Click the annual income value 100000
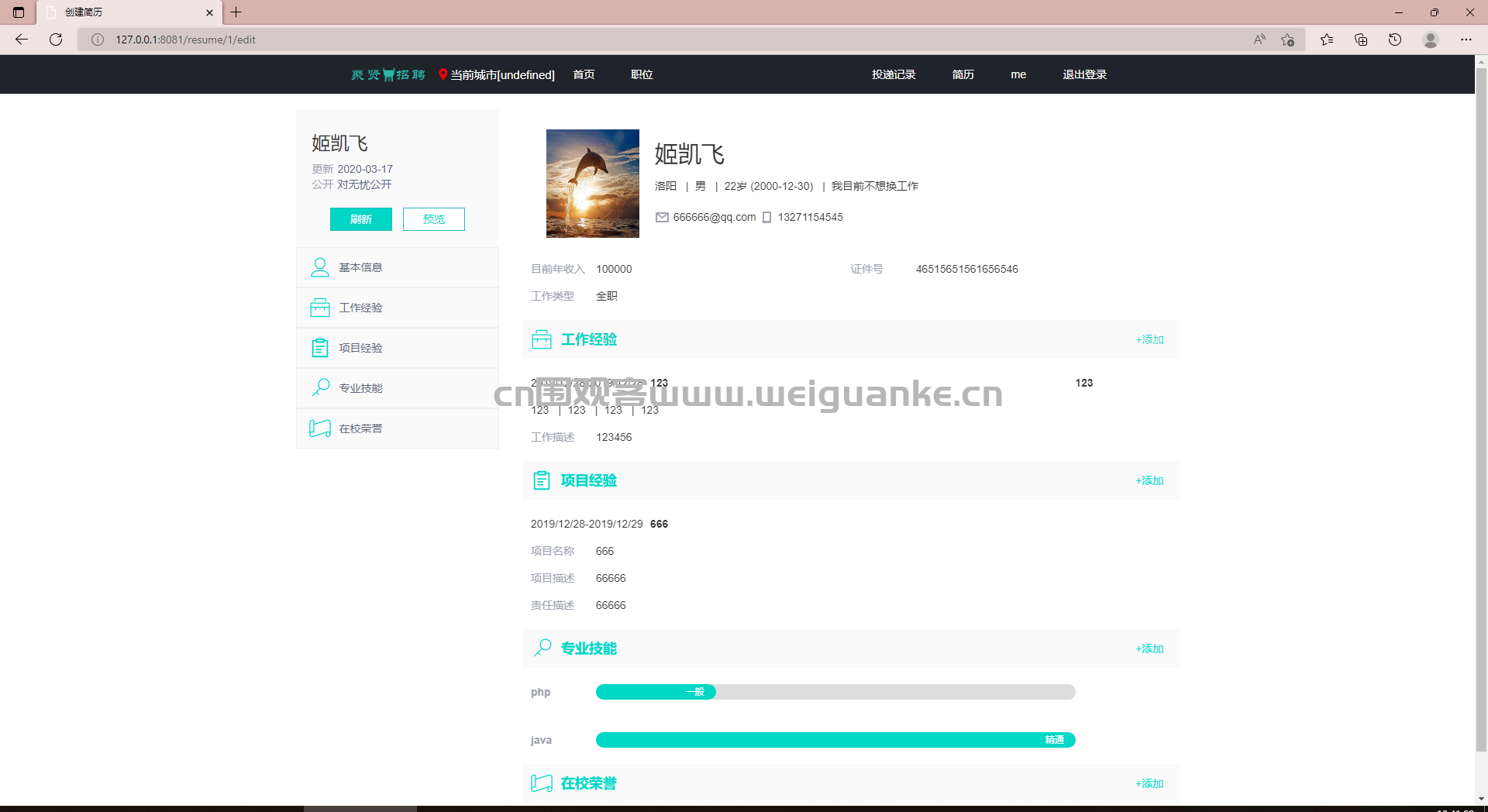 (614, 269)
